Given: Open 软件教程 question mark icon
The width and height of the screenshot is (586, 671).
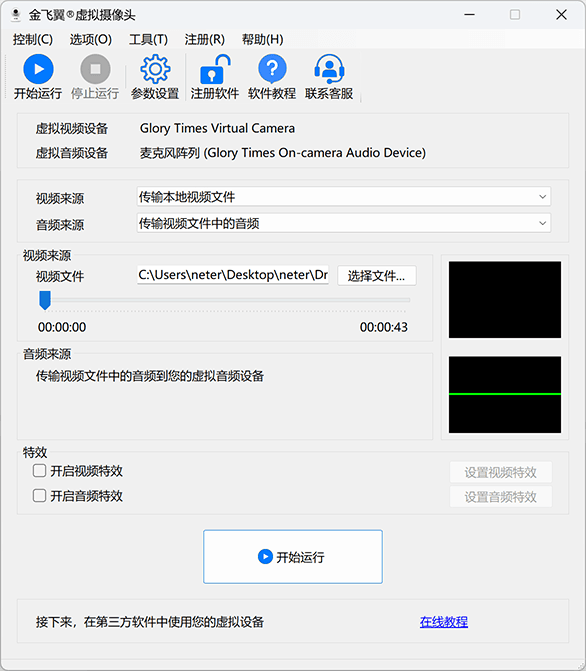Looking at the screenshot, I should [x=272, y=69].
